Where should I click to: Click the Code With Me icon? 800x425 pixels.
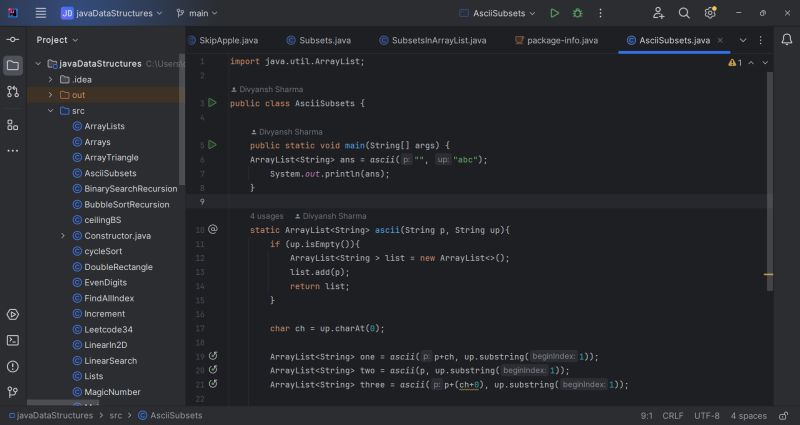pos(659,13)
